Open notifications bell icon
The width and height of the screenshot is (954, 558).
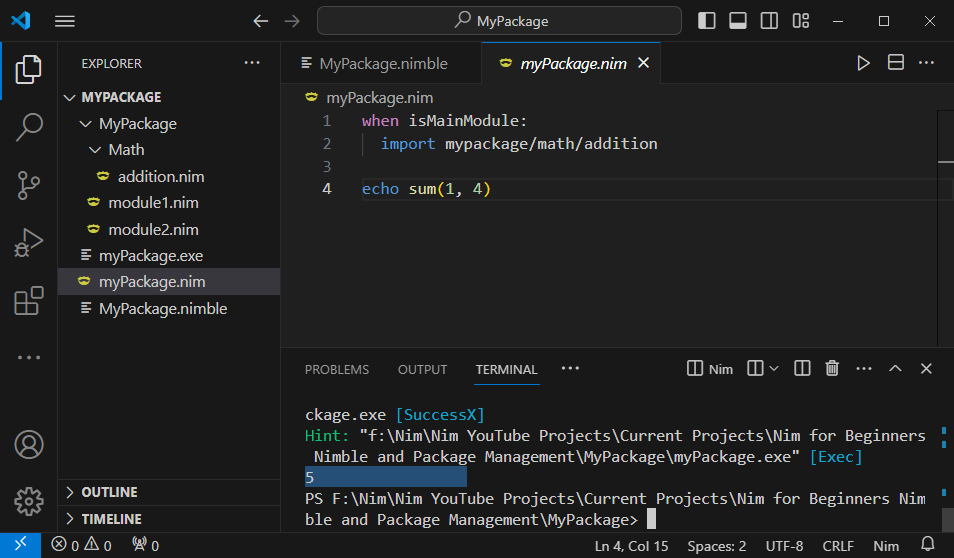927,544
